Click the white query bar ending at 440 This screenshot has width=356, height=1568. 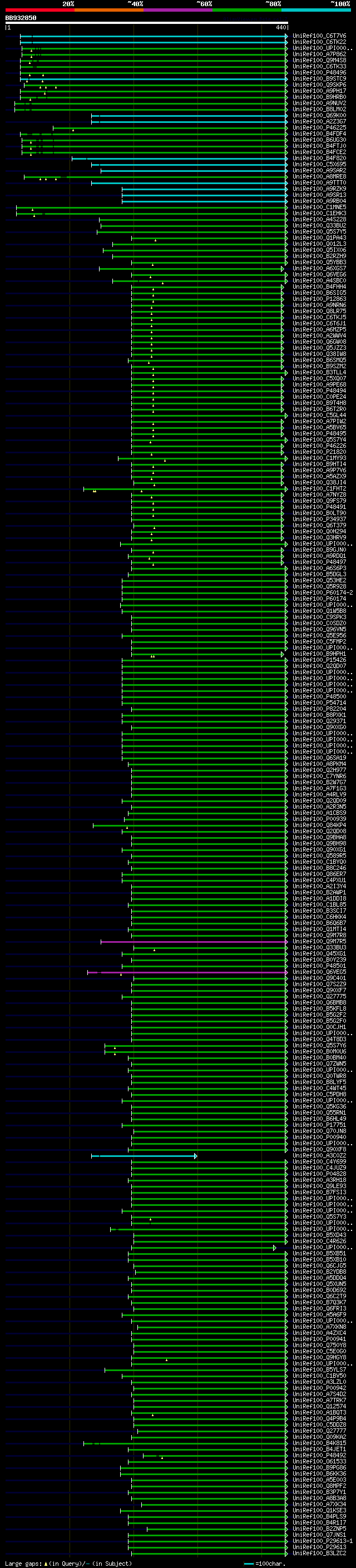(147, 23)
